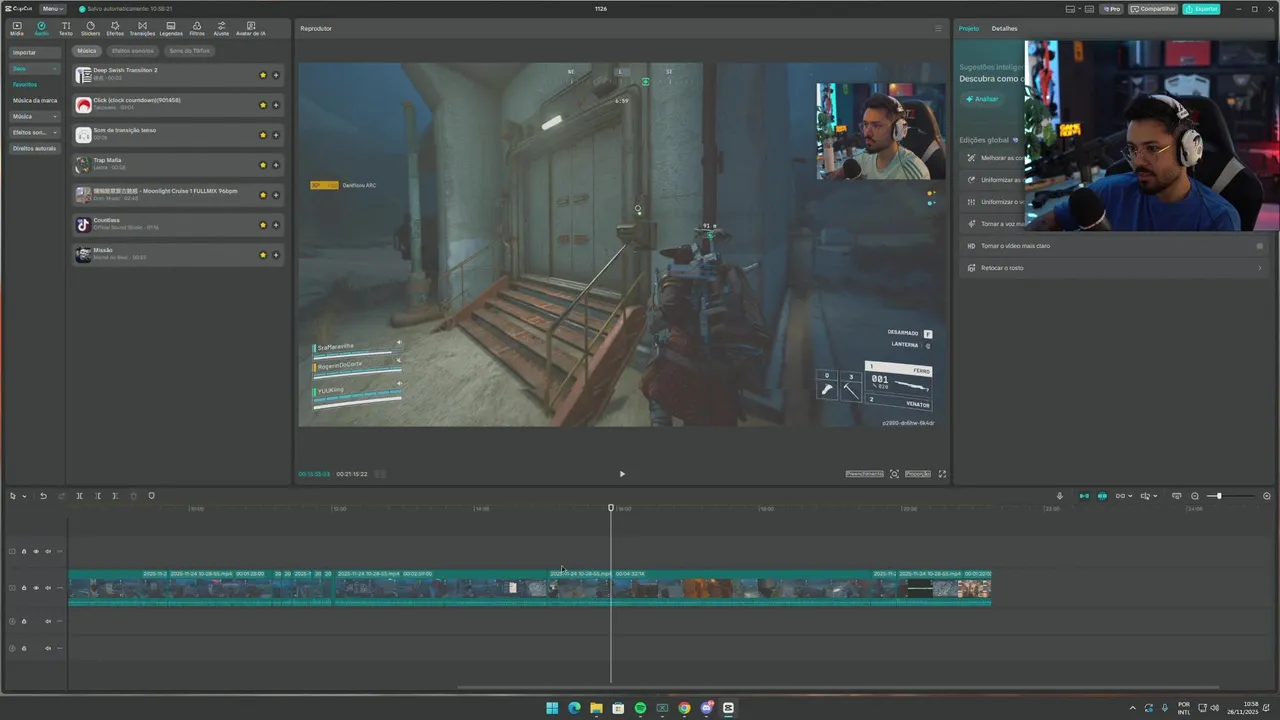
Task: Lock the main video track
Action: tap(24, 588)
